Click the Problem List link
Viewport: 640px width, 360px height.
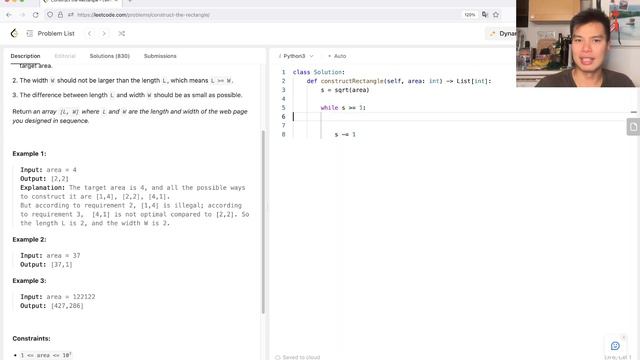(x=56, y=33)
